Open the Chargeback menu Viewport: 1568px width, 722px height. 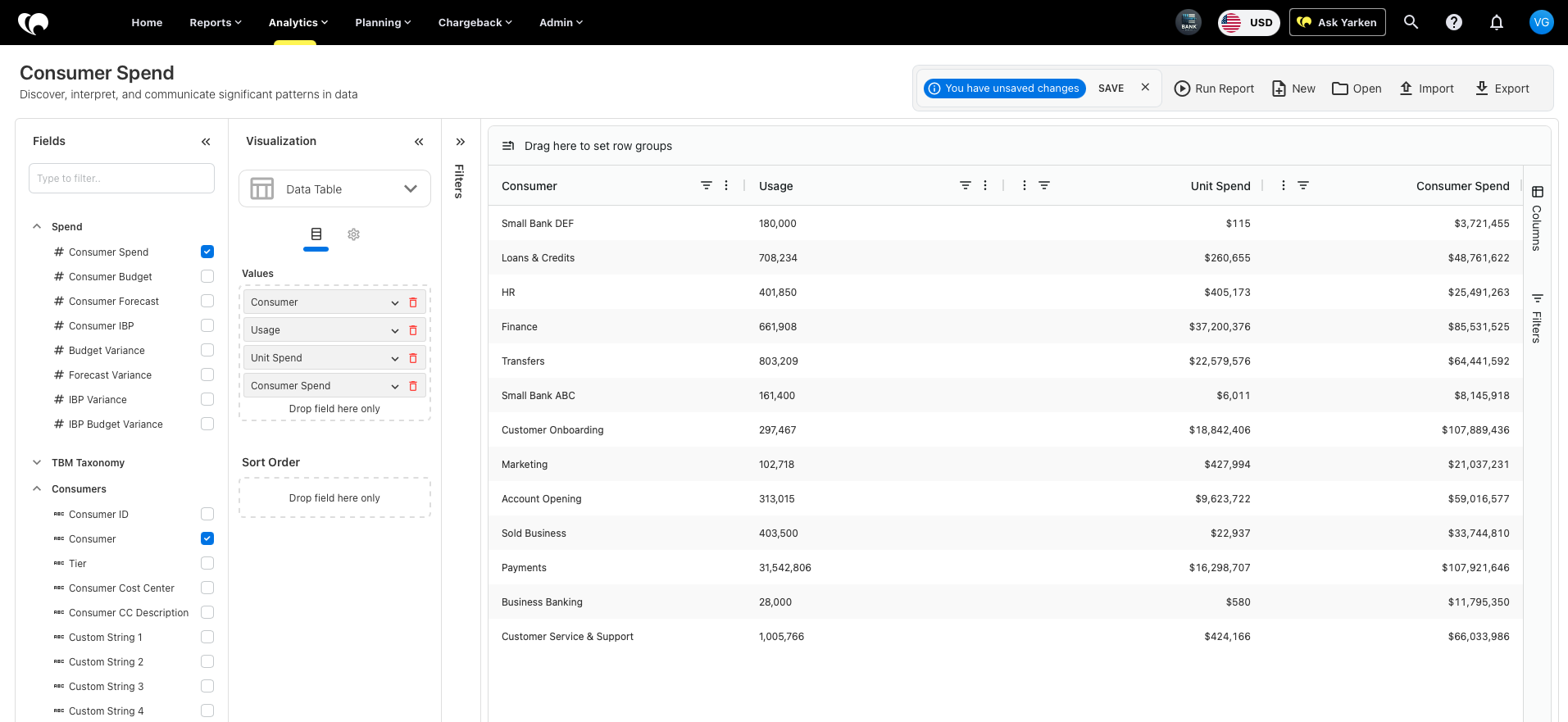point(475,22)
